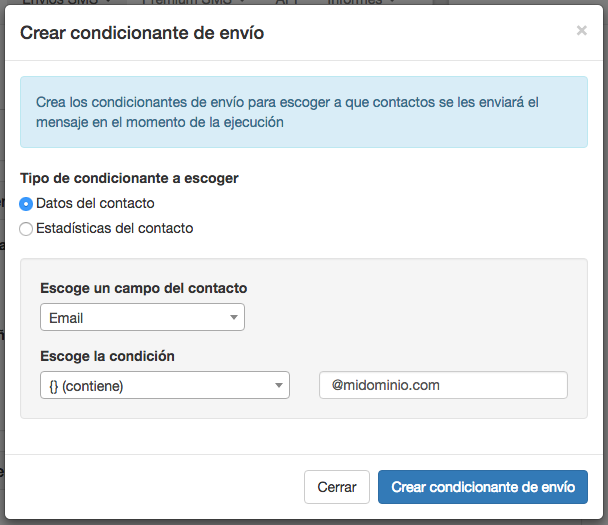Close the dialog with the X icon
Image resolution: width=608 pixels, height=525 pixels.
click(581, 31)
